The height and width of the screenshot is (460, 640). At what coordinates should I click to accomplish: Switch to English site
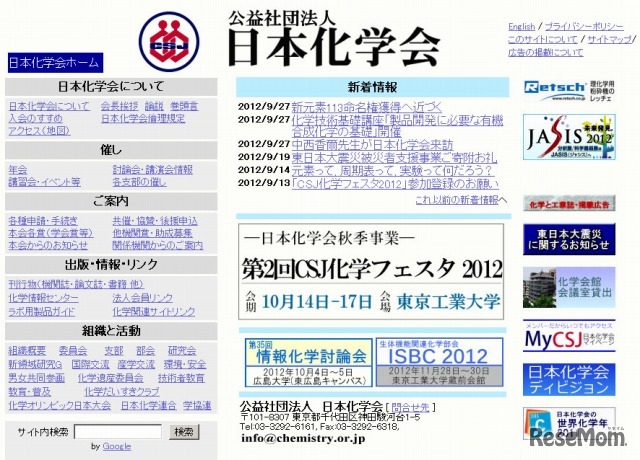pyautogui.click(x=521, y=27)
